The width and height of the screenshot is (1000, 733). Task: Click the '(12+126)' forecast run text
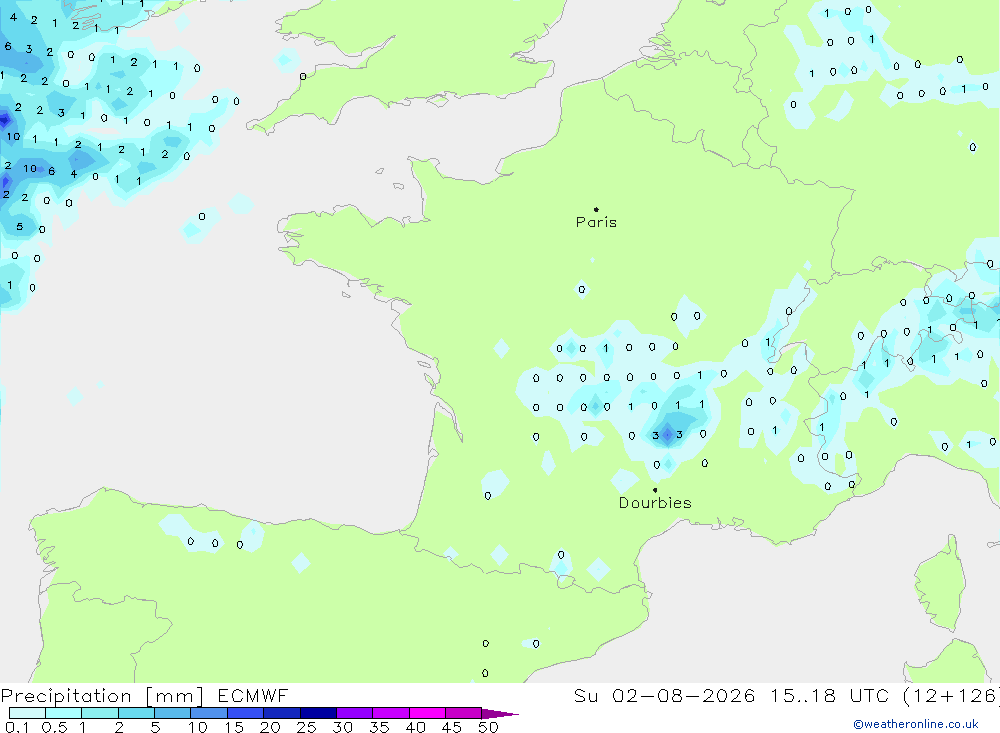pyautogui.click(x=950, y=696)
